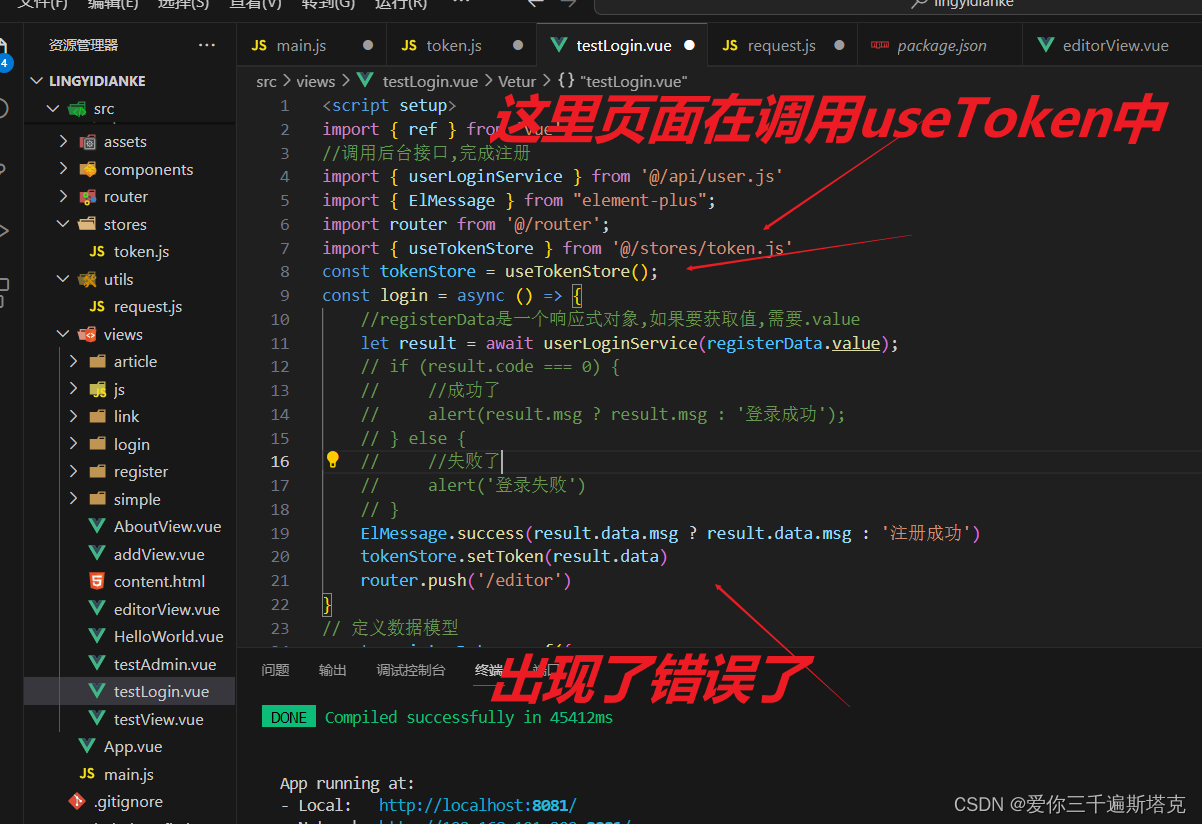This screenshot has width=1202, height=824.
Task: Open the Explorer more actions (...) icon
Action: click(207, 44)
